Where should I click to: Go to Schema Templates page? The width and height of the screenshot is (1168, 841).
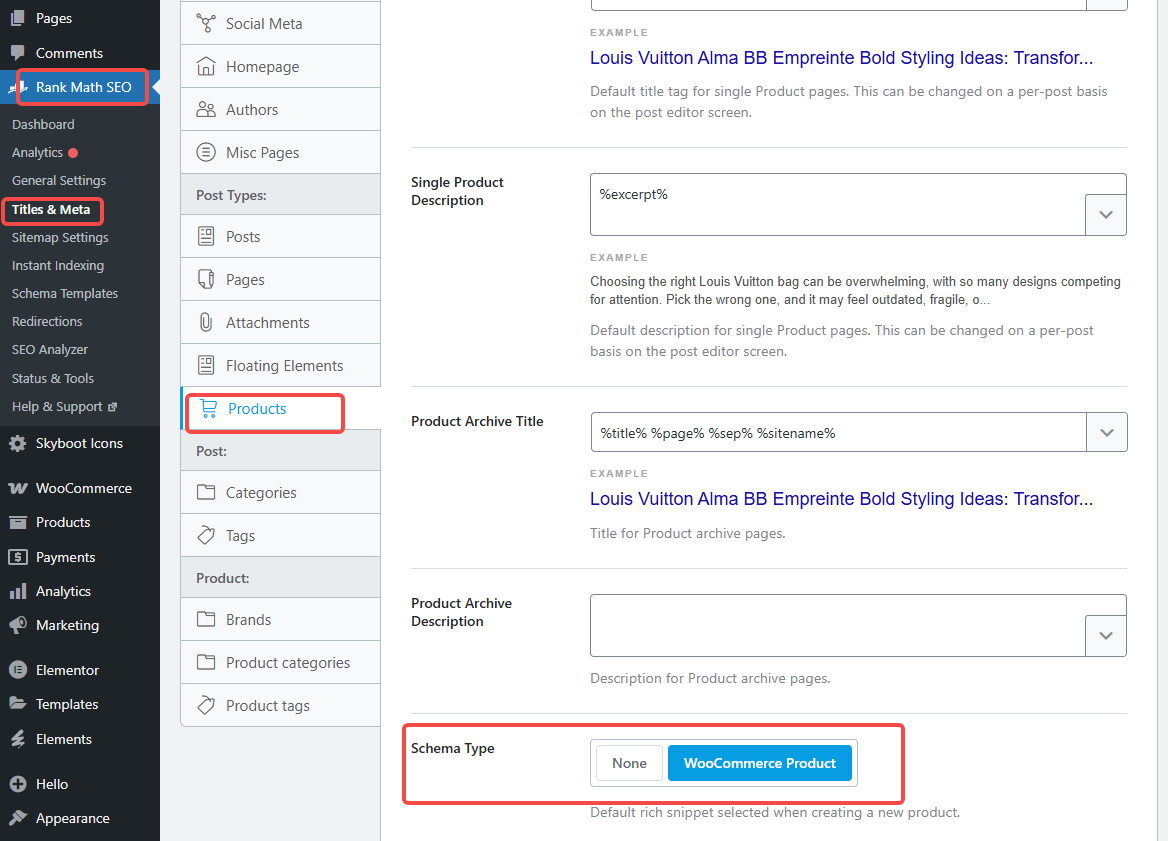[65, 294]
